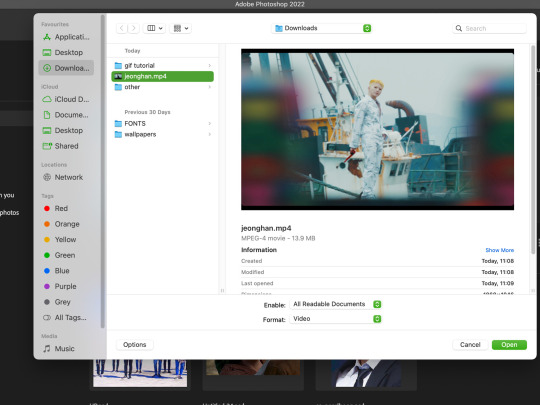Open the grouping options dropdown
Viewport: 540px width, 405px height.
click(181, 28)
